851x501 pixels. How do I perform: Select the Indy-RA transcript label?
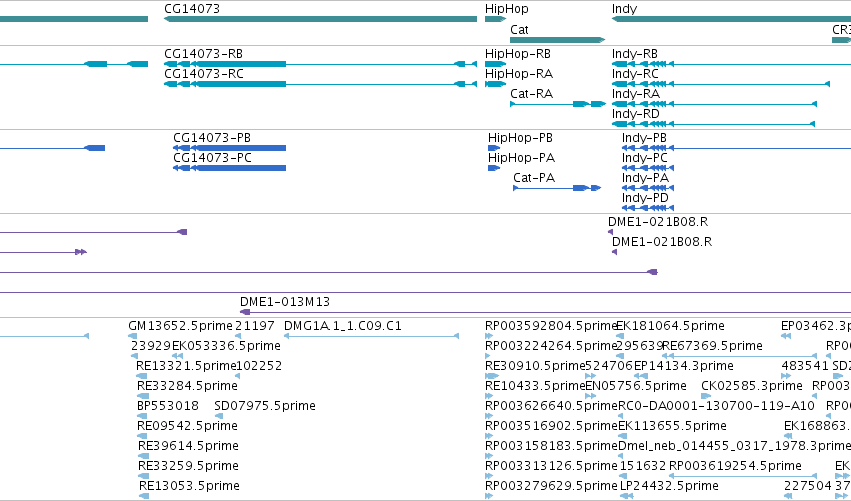click(636, 94)
